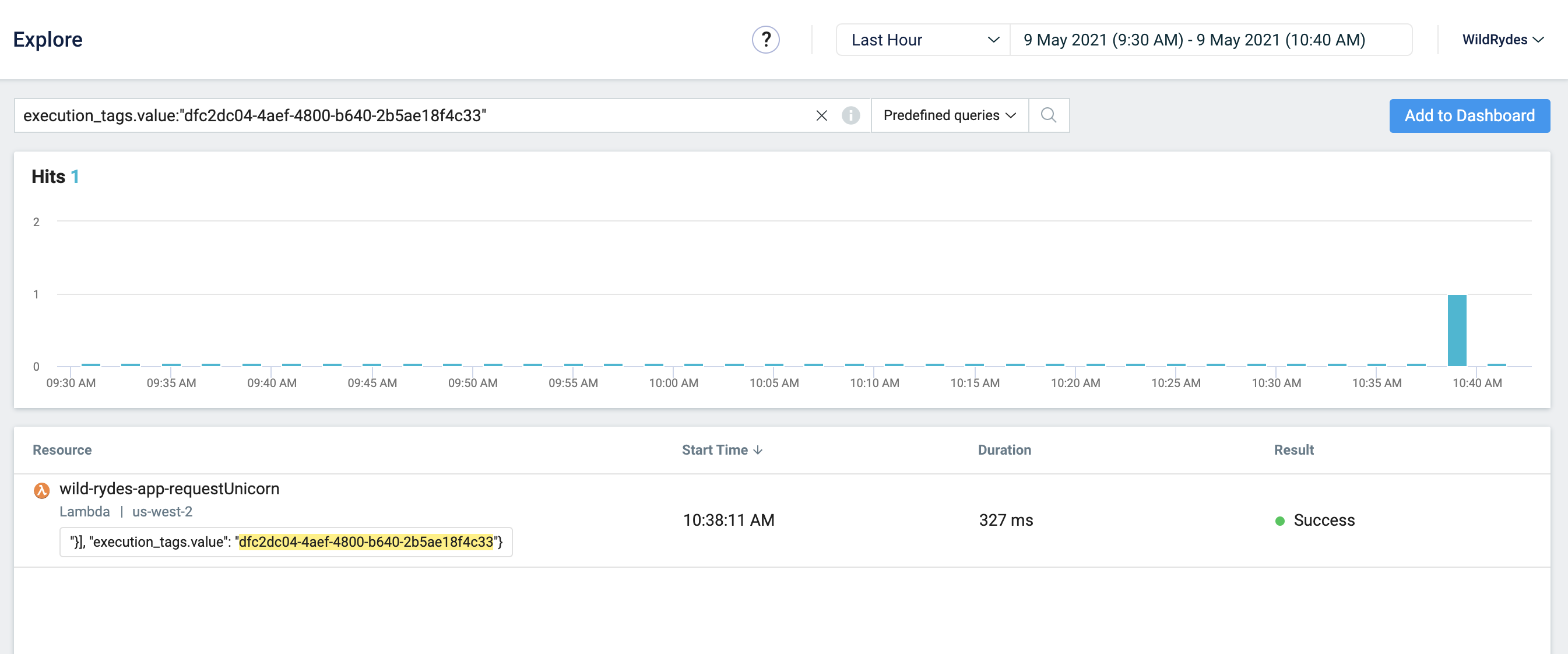Open the help question mark icon
Viewport: 1568px width, 654px height.
pos(765,40)
